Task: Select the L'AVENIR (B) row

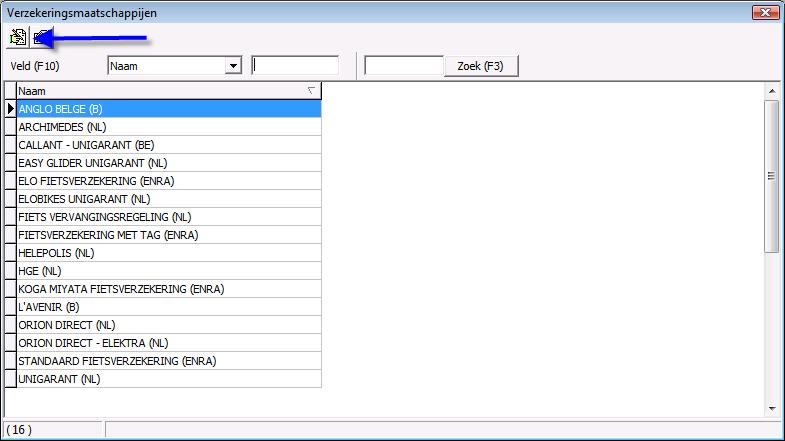Action: (169, 307)
